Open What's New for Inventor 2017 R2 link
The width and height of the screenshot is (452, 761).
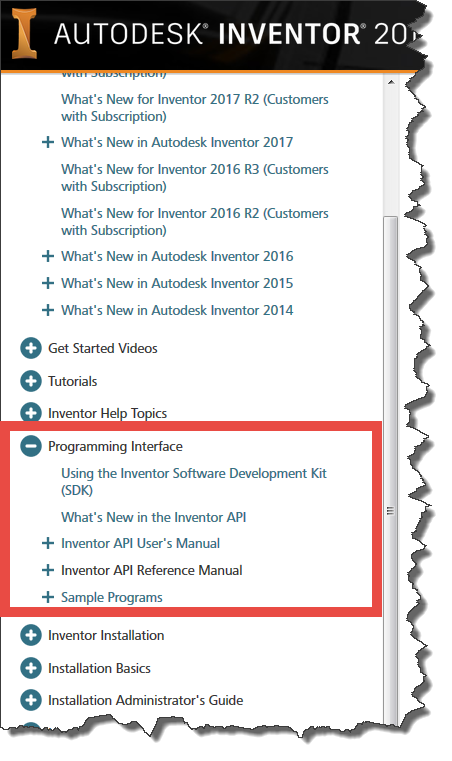[x=195, y=108]
